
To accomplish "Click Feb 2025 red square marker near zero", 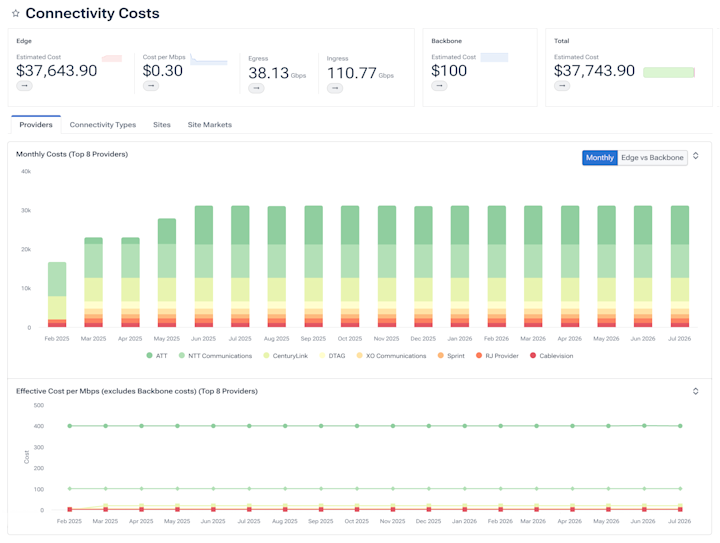I will click(70, 509).
